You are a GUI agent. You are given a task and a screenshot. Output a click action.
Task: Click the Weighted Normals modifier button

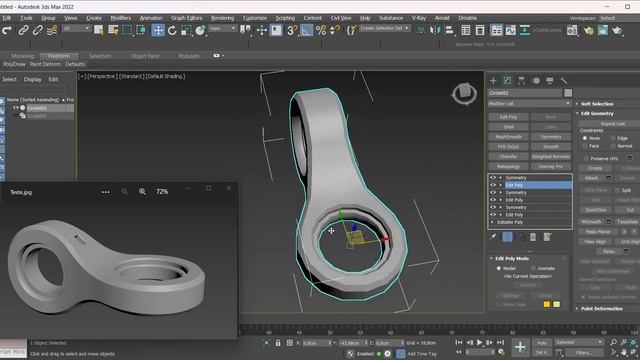(551, 156)
